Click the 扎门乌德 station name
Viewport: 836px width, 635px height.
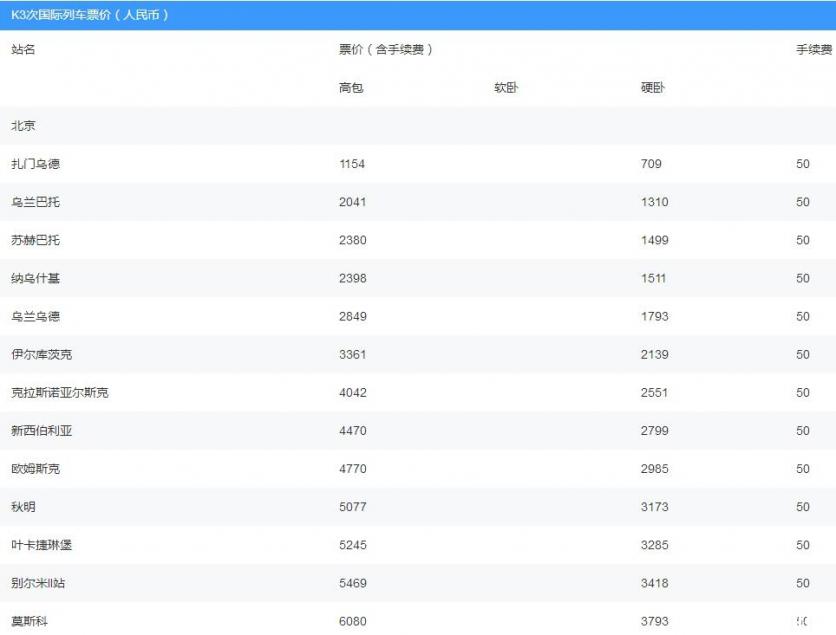click(36, 164)
